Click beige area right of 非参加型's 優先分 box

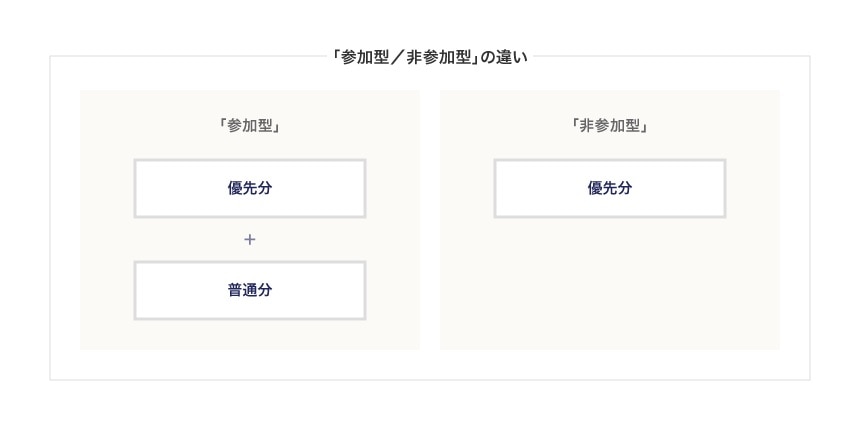(752, 188)
